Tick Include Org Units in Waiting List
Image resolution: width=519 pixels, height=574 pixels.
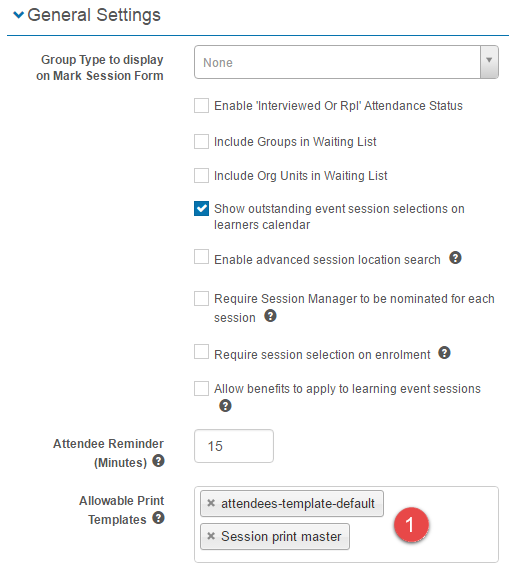pyautogui.click(x=201, y=175)
